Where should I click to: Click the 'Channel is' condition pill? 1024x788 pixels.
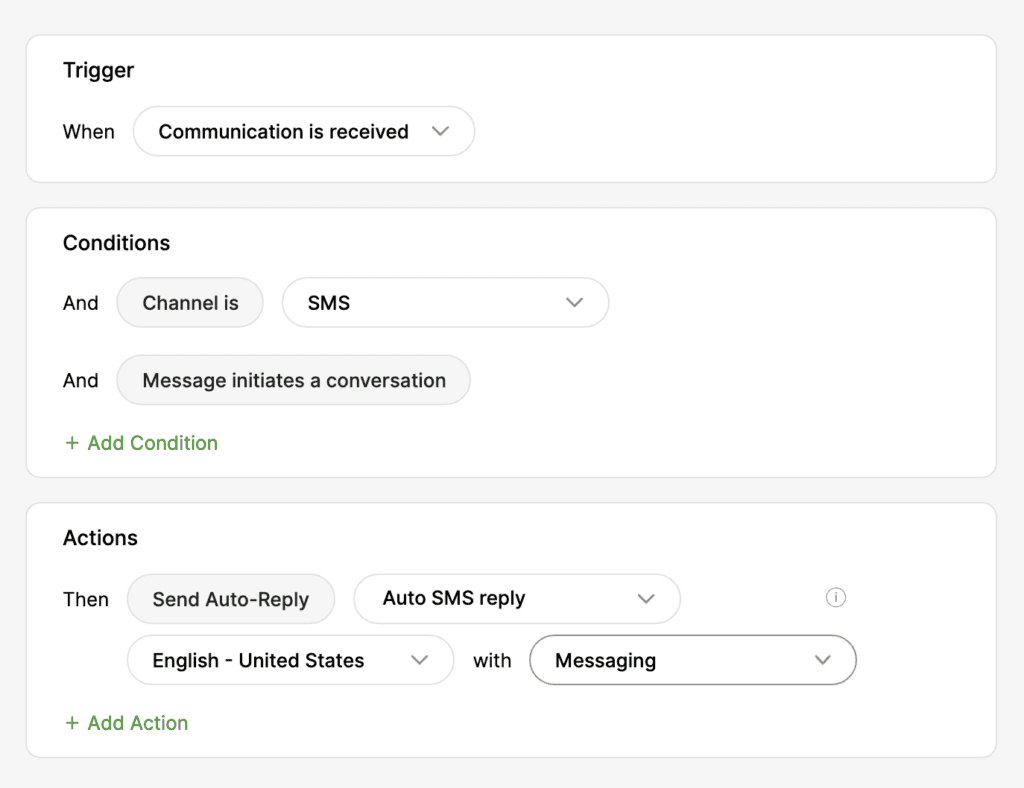point(190,303)
